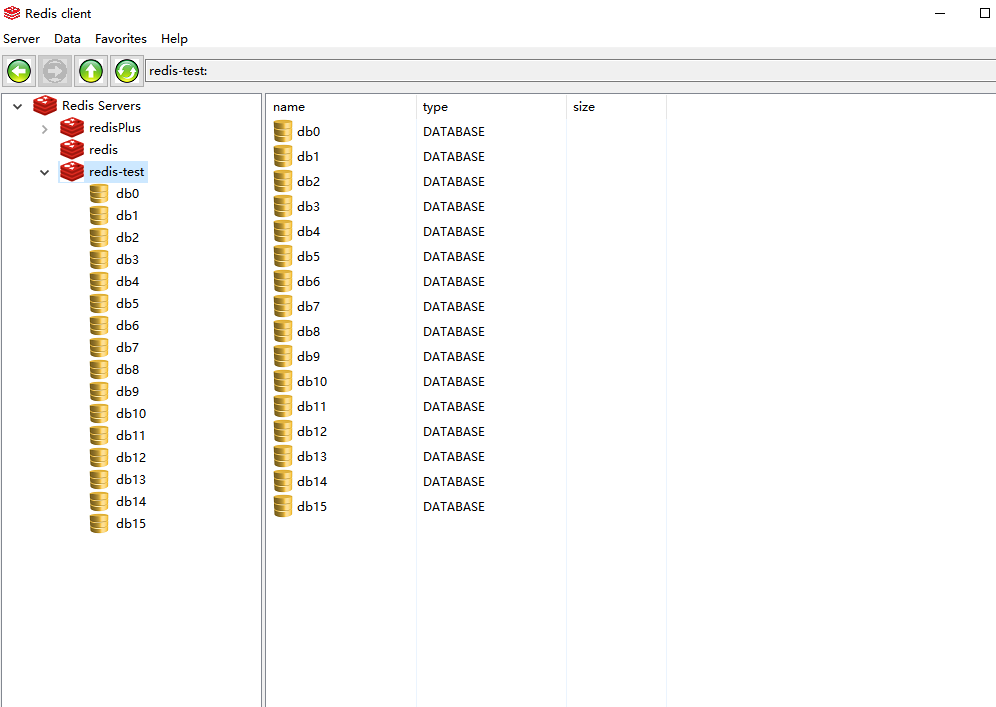996x707 pixels.
Task: Collapse the redis-test server node
Action: [x=44, y=172]
